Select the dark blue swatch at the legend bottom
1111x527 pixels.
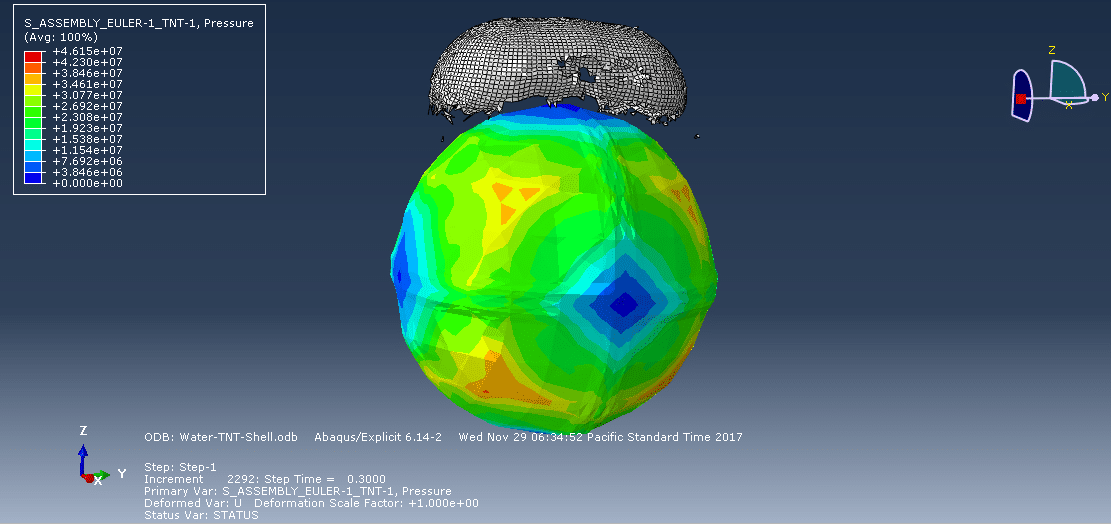click(x=33, y=178)
